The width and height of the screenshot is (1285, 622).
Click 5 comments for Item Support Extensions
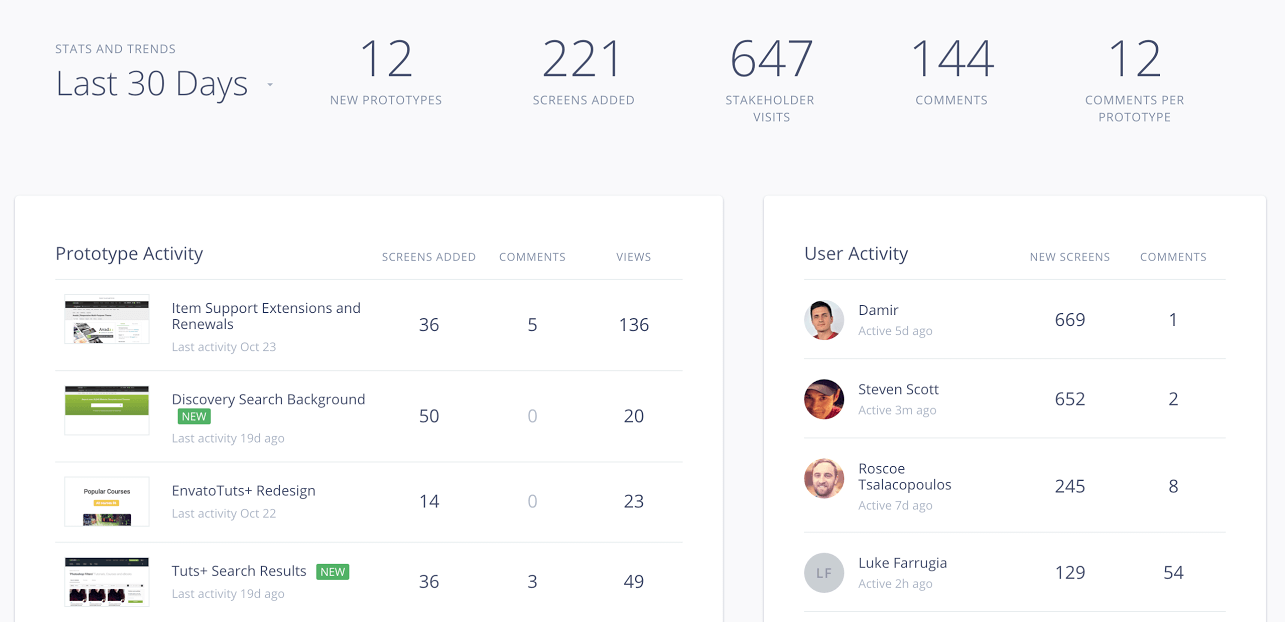tap(532, 325)
